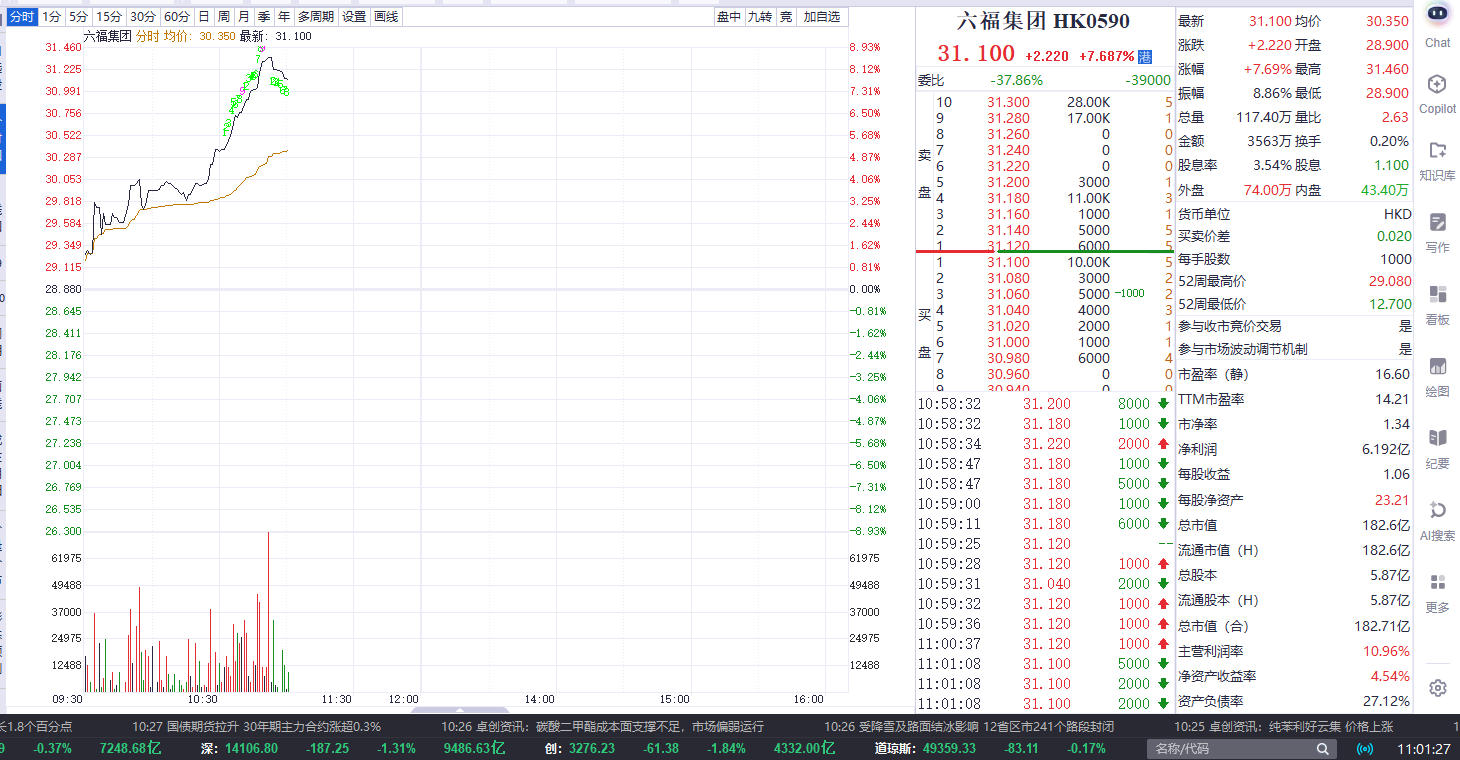Click the stock title 六福集团 HK0590
This screenshot has height=760, width=1460.
coord(1044,22)
